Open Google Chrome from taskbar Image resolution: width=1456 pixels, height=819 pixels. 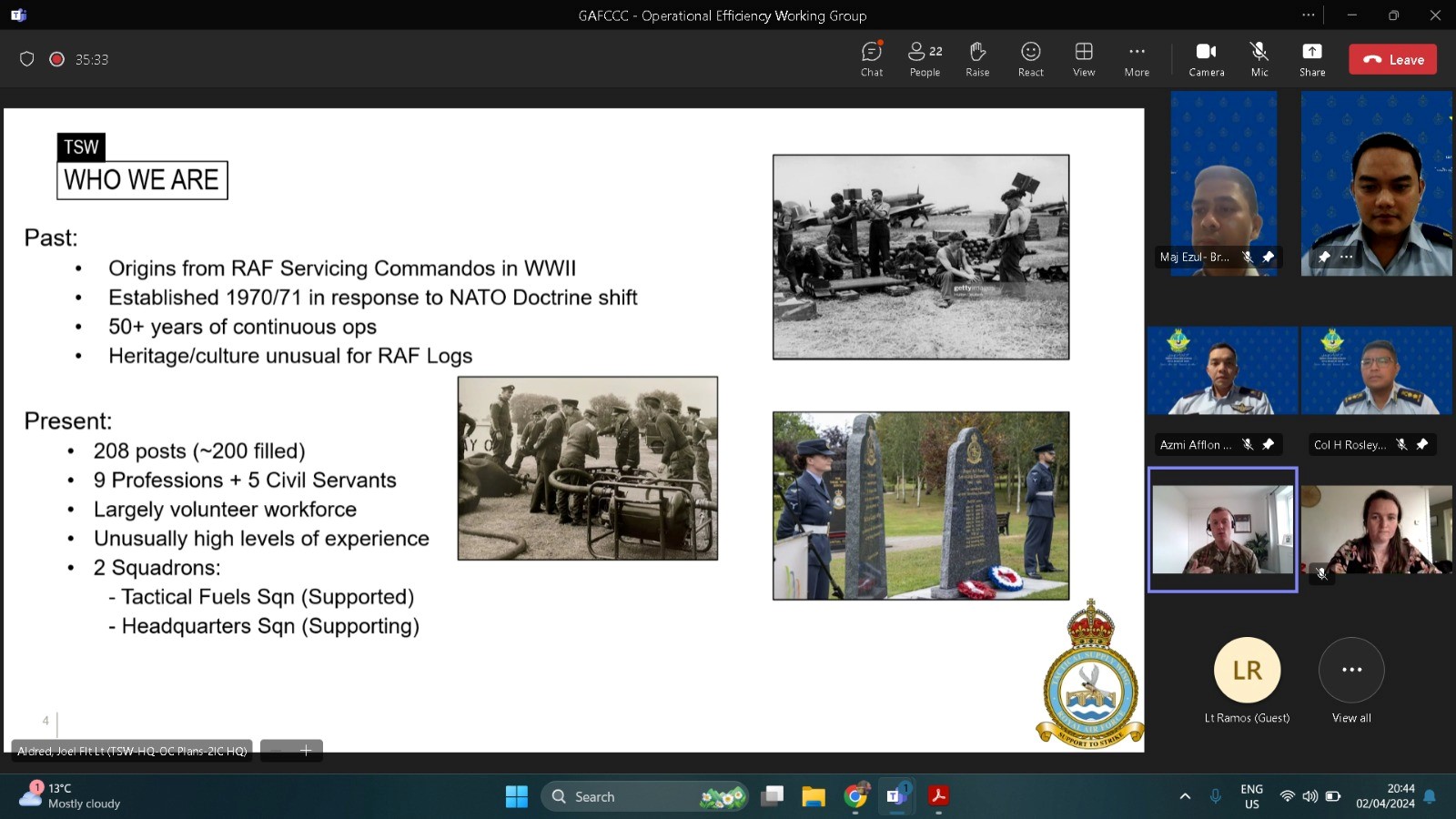point(855,796)
